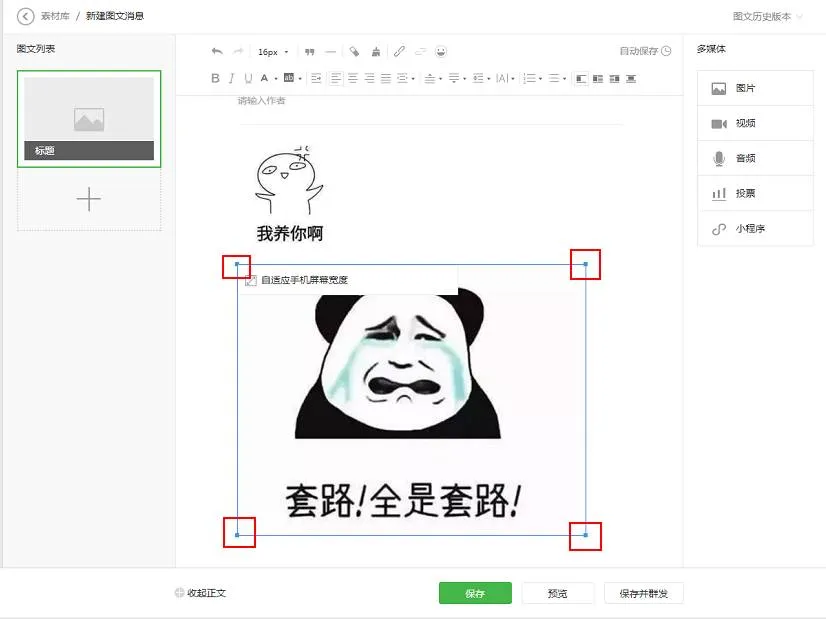Insert 视频 from the multimedia panel
The image size is (826, 619).
tap(755, 123)
